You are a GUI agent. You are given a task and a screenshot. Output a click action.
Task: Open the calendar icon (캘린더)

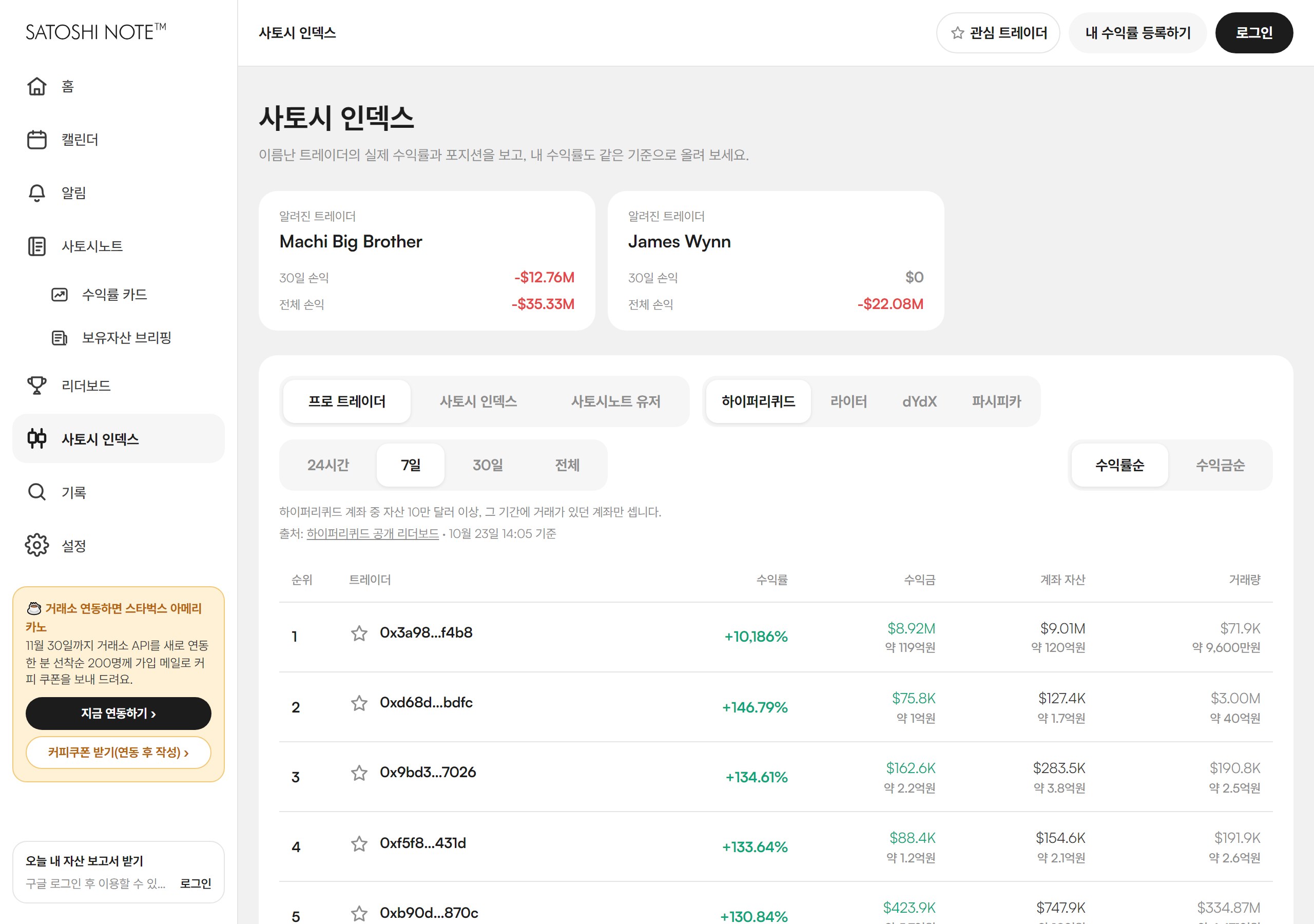pyautogui.click(x=37, y=140)
